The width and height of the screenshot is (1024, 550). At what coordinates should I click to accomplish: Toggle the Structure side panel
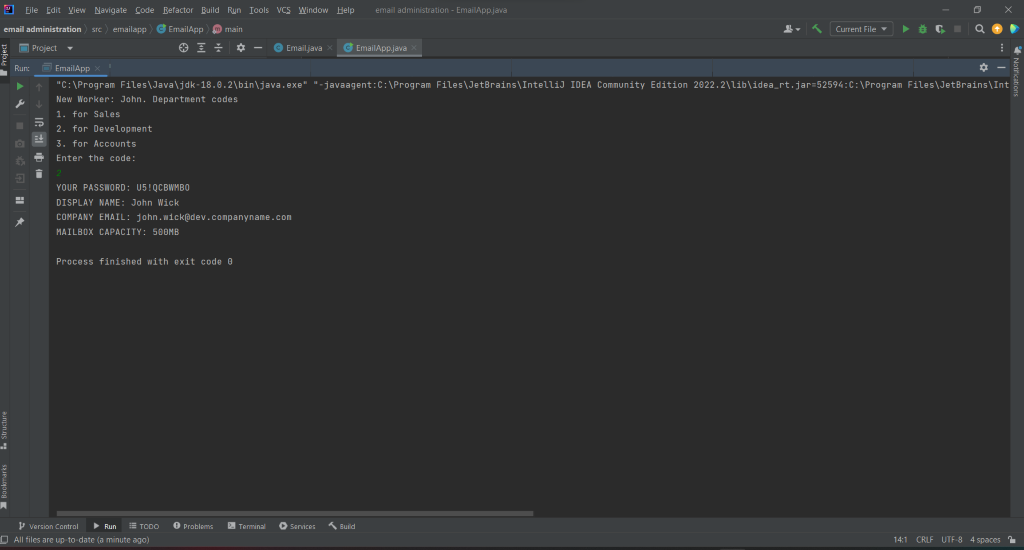pyautogui.click(x=5, y=430)
